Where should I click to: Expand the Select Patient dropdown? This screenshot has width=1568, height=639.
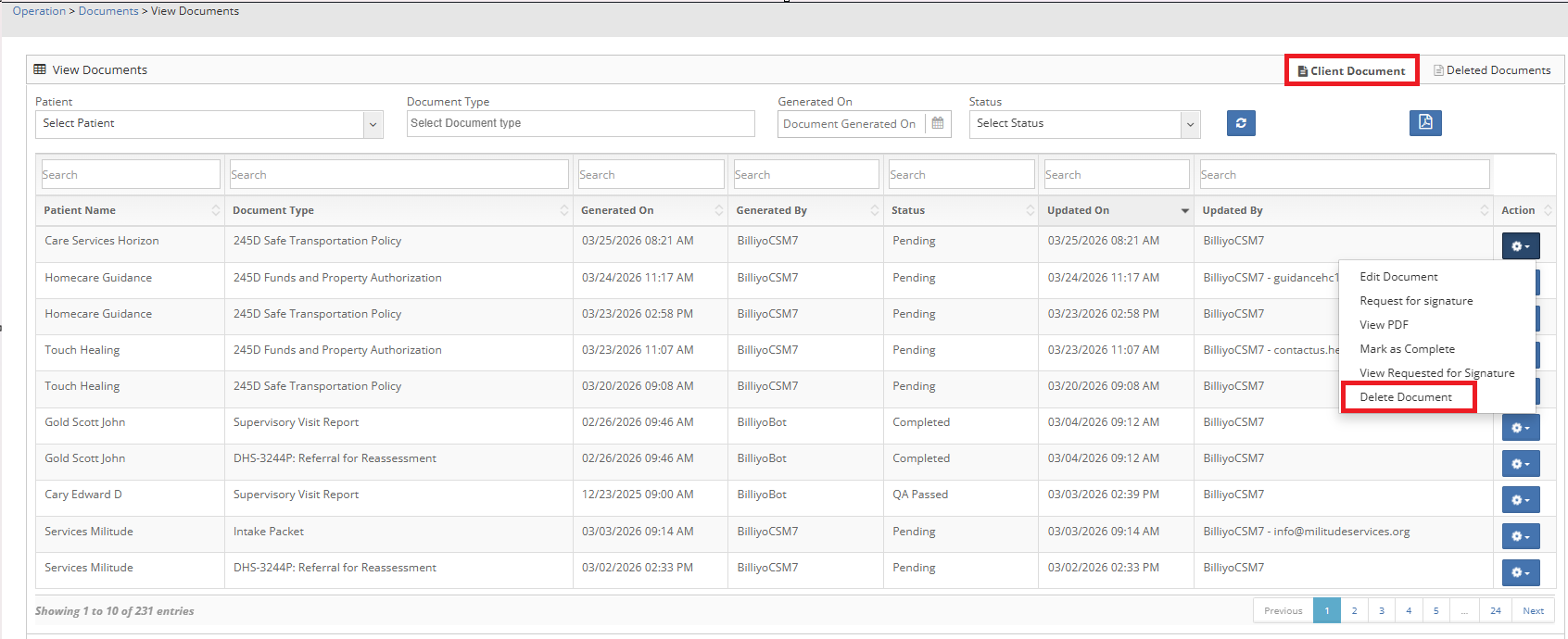pyautogui.click(x=373, y=124)
